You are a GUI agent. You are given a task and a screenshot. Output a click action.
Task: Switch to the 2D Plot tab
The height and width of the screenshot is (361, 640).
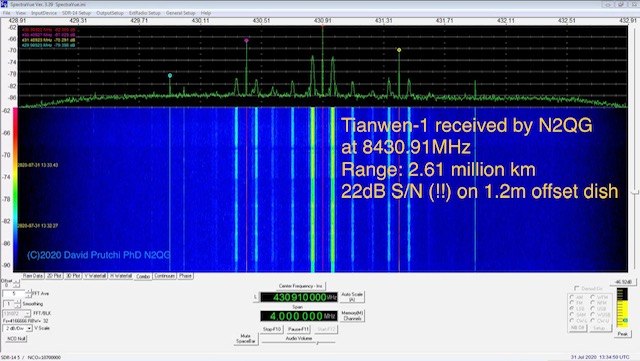coord(54,276)
